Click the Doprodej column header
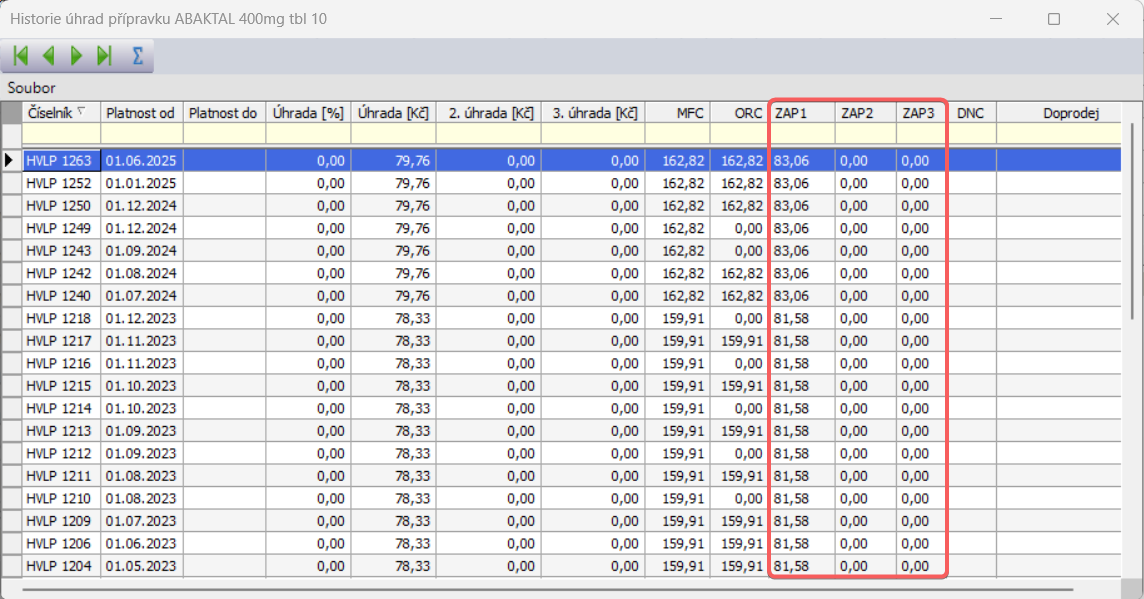Viewport: 1144px width, 599px height. tap(1059, 112)
